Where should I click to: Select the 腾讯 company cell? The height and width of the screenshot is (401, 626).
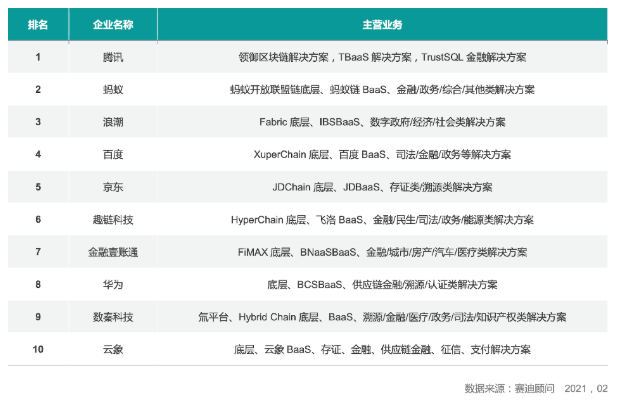click(113, 57)
